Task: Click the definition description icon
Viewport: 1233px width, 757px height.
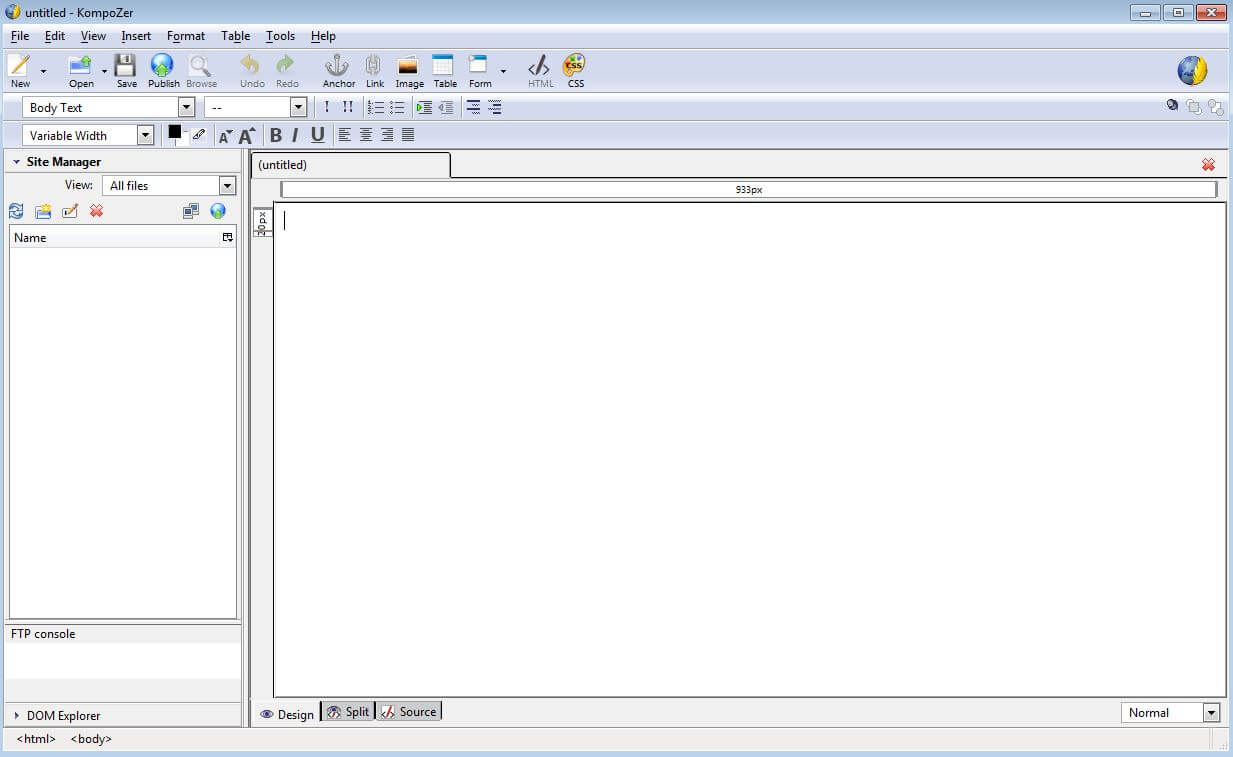Action: [494, 107]
